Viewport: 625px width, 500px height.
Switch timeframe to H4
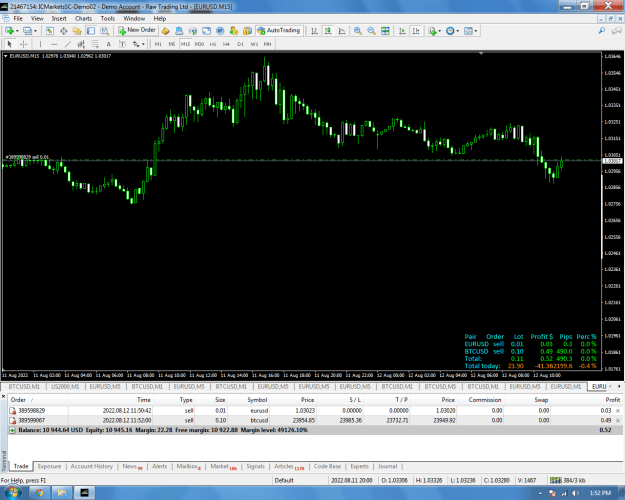tap(226, 44)
